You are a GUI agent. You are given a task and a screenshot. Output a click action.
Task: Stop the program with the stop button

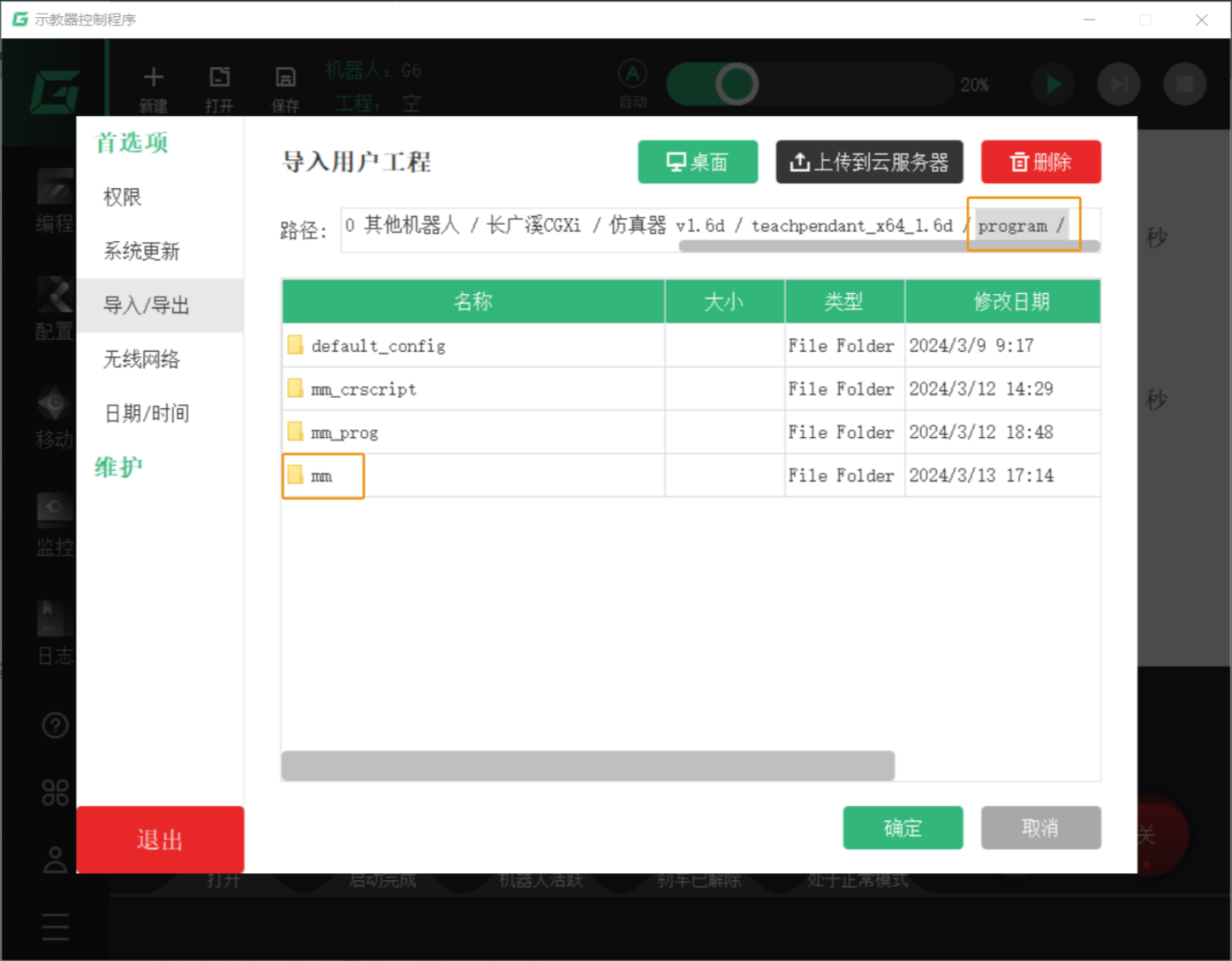point(1185,84)
